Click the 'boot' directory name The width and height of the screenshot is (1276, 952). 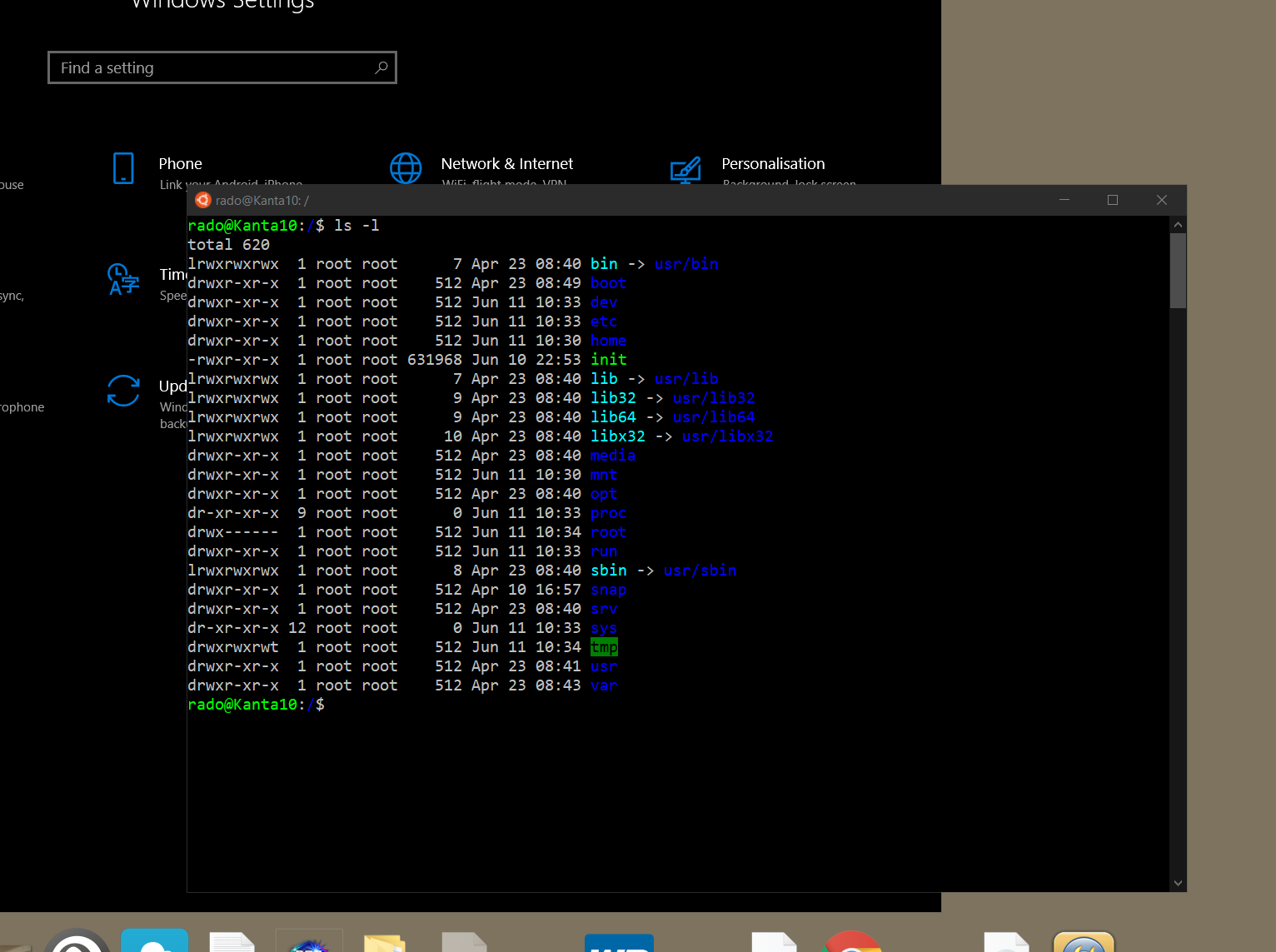click(608, 282)
